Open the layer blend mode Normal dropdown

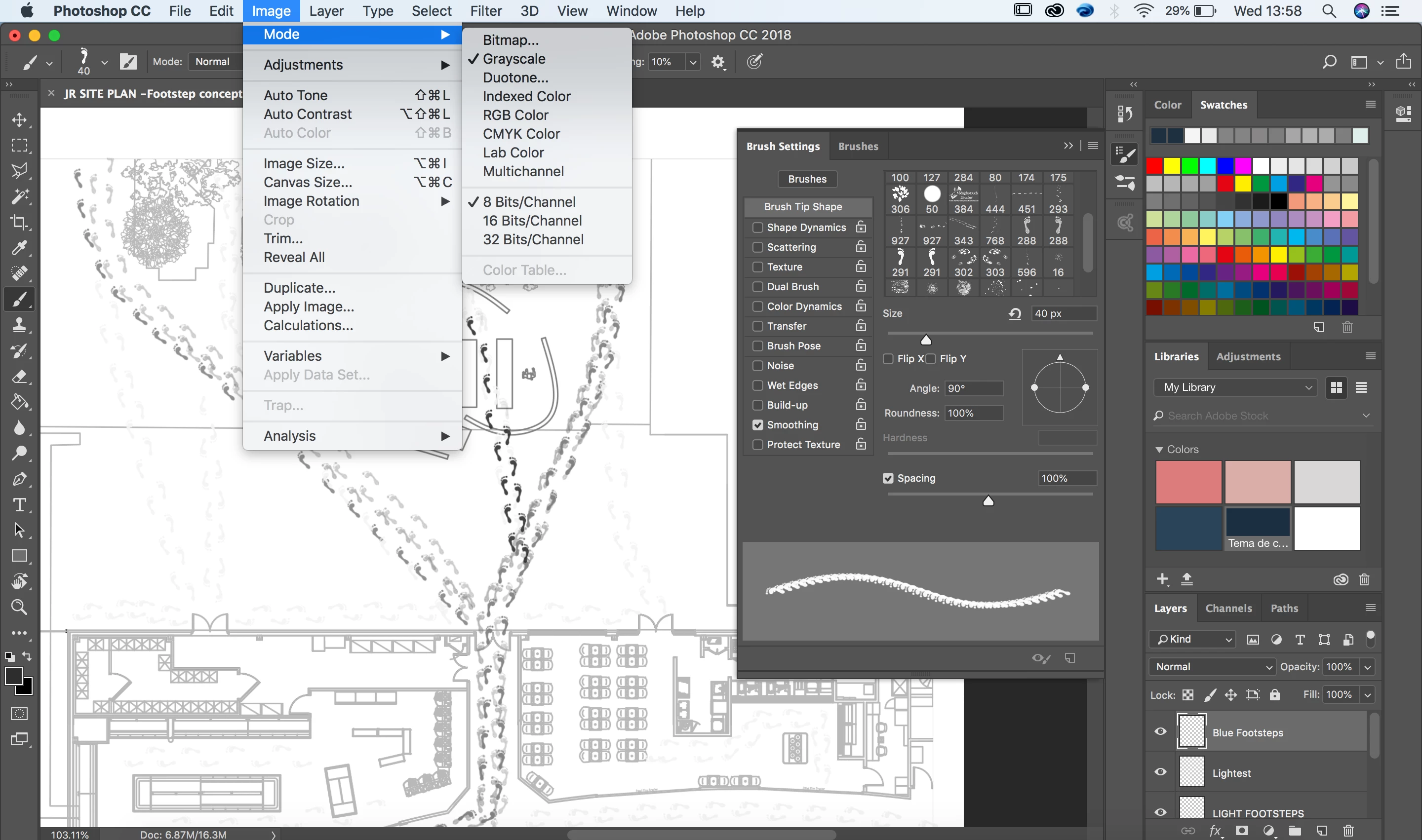(1213, 667)
